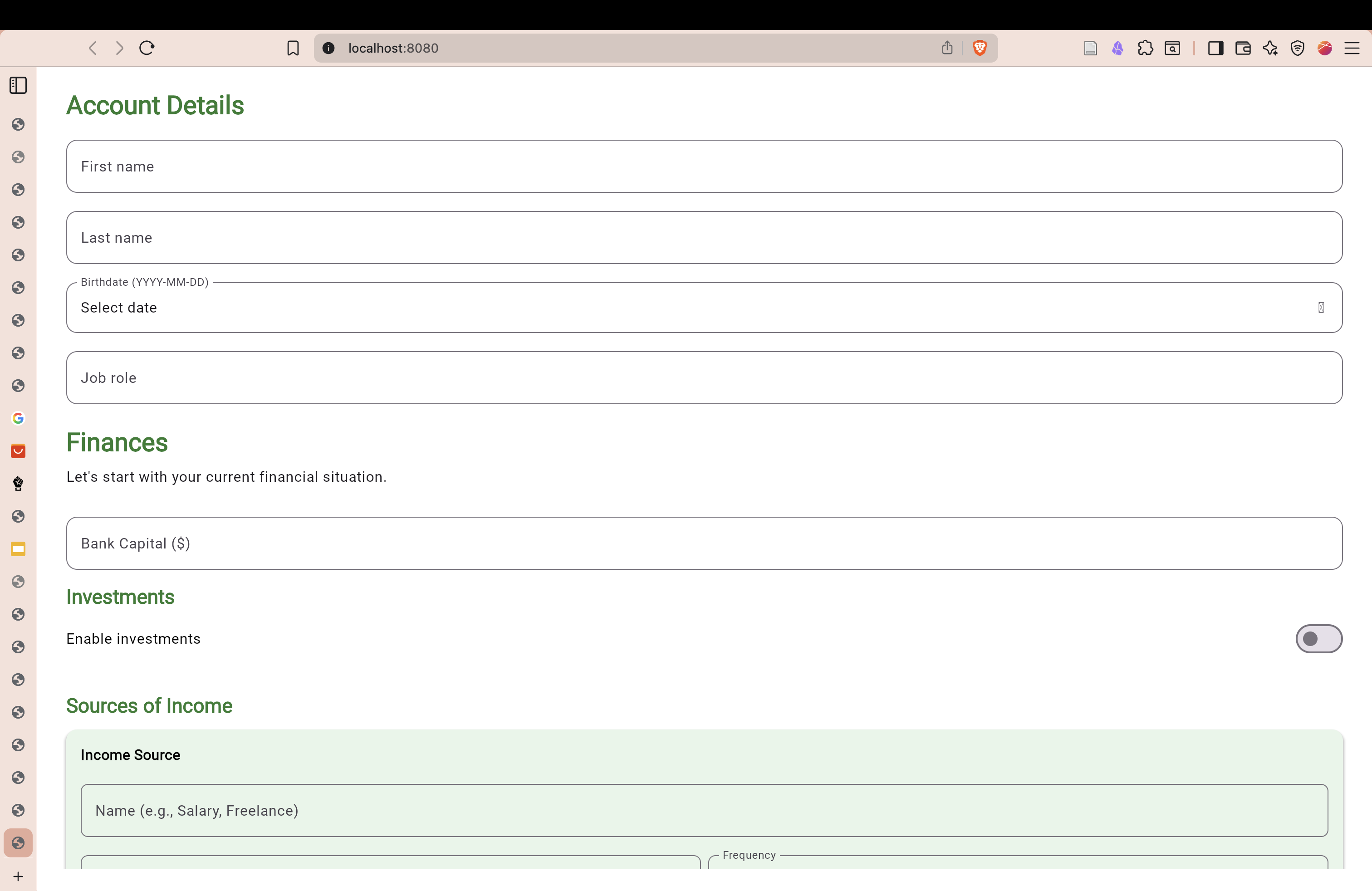Open the Brave VPN shield icon
Viewport: 1372px width, 891px height.
(x=1297, y=48)
